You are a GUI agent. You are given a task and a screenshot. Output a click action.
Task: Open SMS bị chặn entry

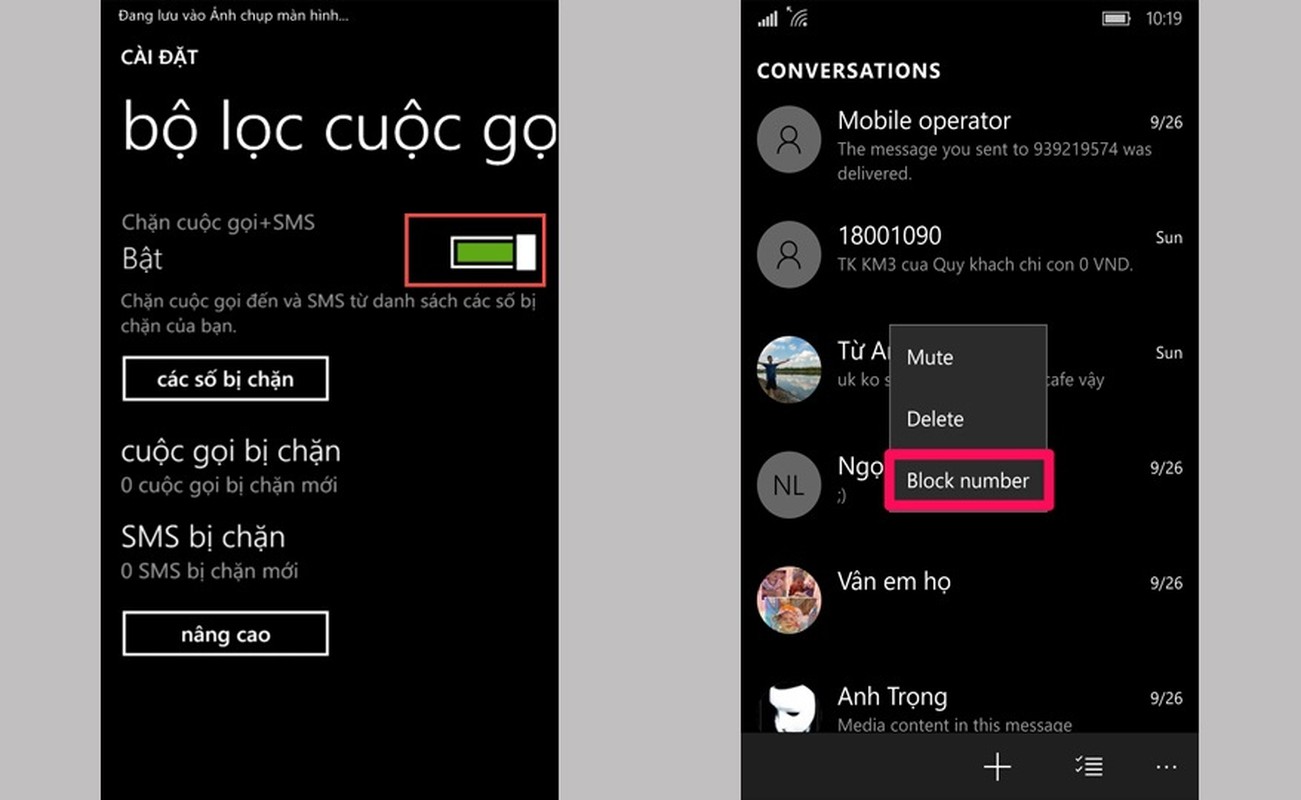[210, 551]
